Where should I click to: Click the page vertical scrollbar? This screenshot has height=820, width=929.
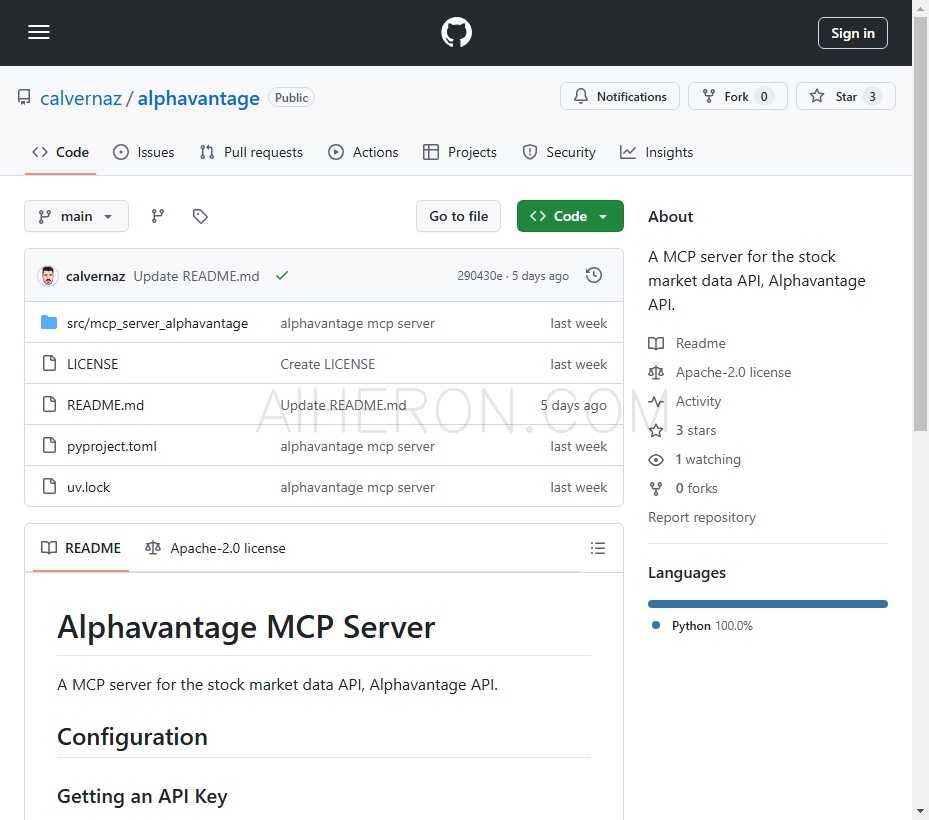click(920, 225)
